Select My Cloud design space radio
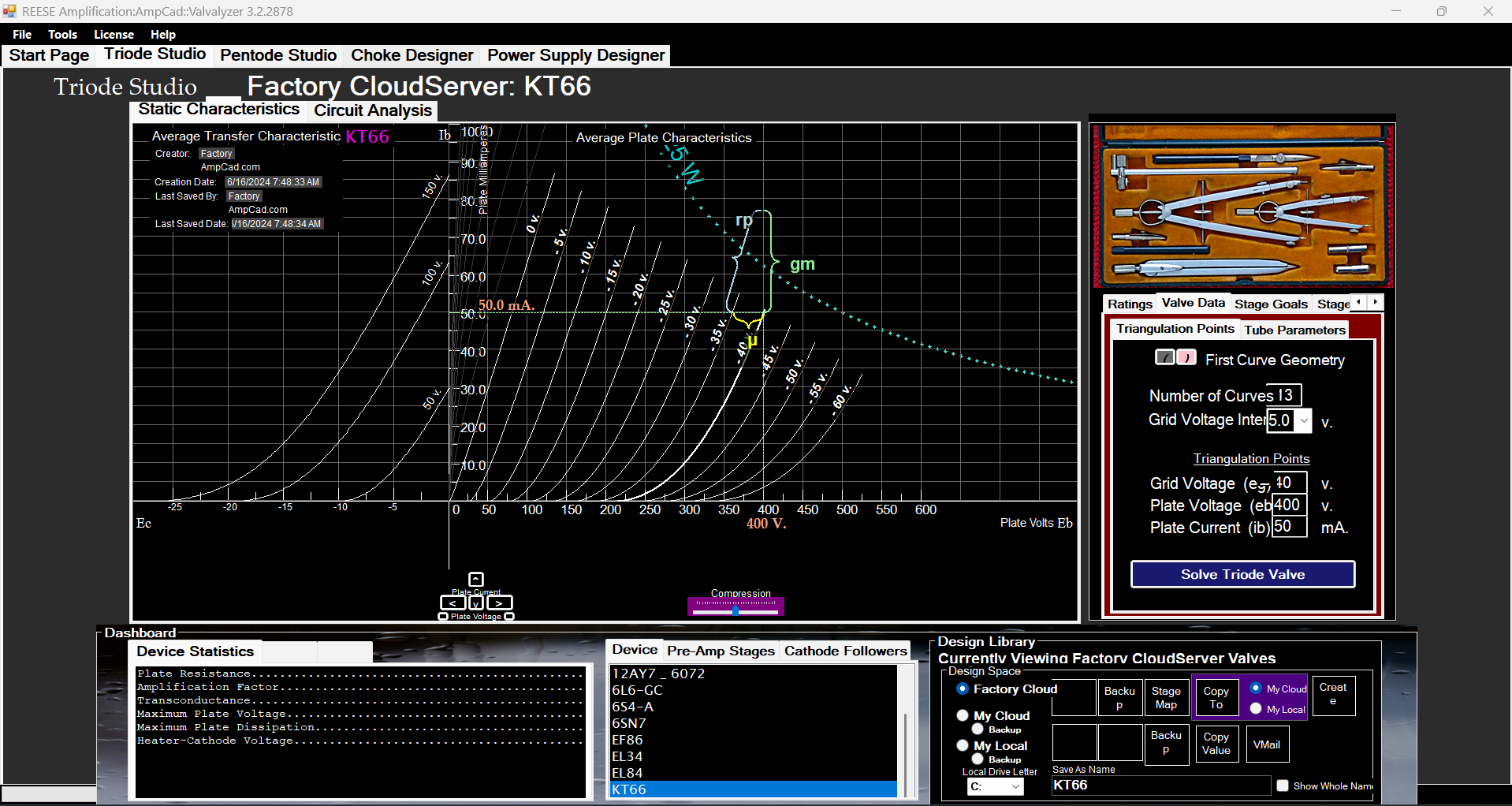Screen dimensions: 1512x806 [x=963, y=715]
